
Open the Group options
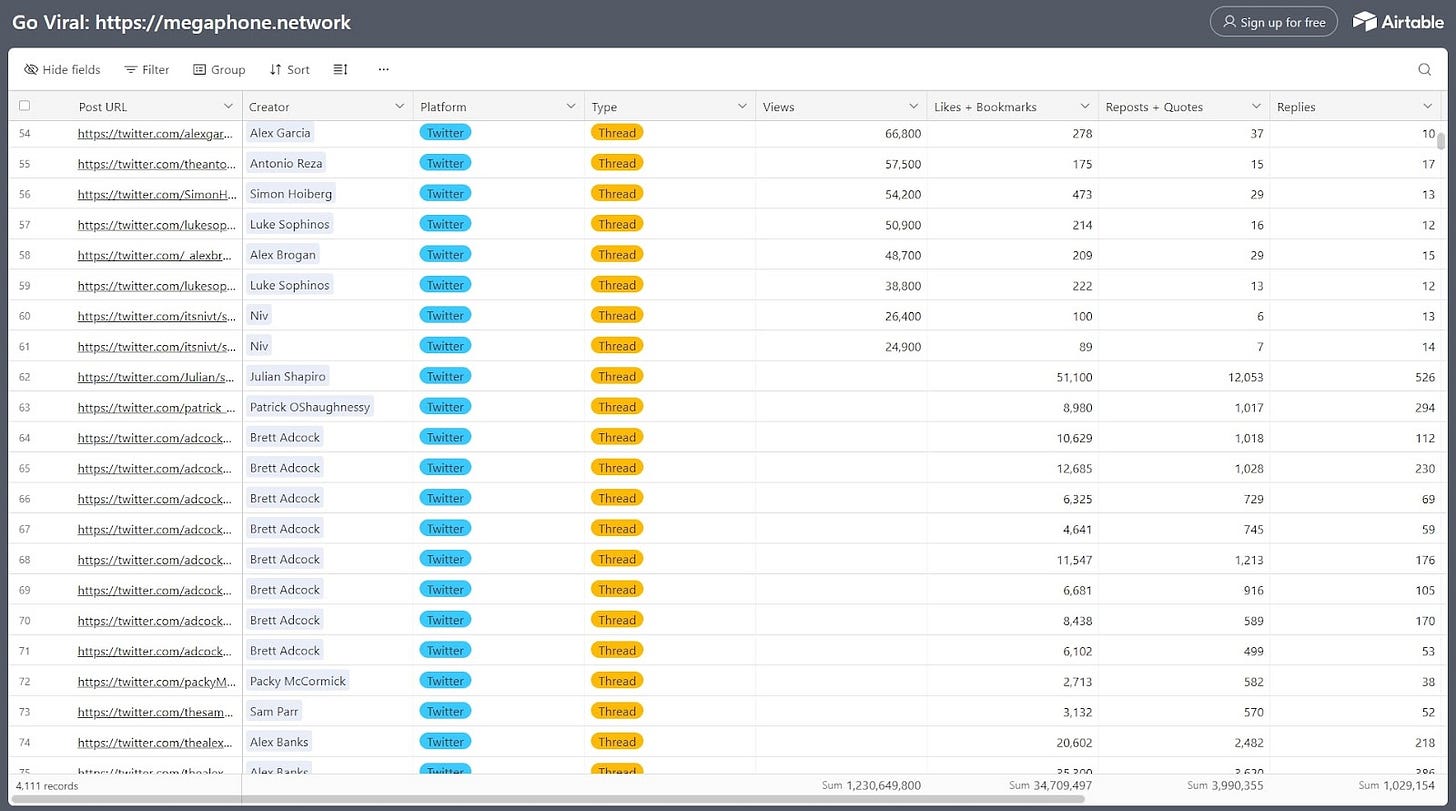[x=219, y=70]
